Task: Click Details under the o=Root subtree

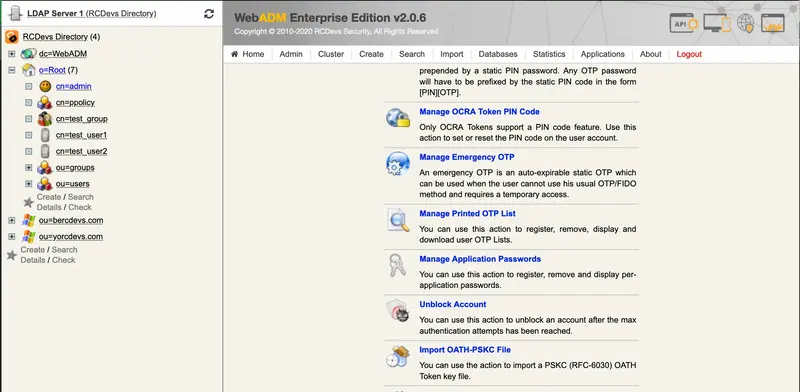Action: coord(48,207)
